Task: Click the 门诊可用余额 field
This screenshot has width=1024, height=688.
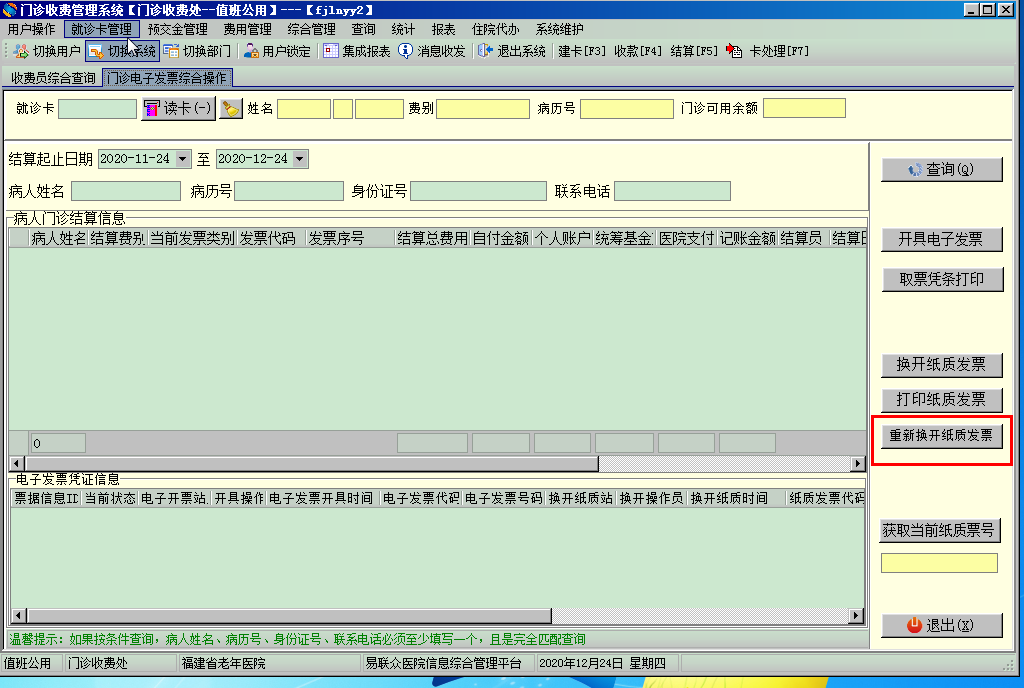Action: 805,108
